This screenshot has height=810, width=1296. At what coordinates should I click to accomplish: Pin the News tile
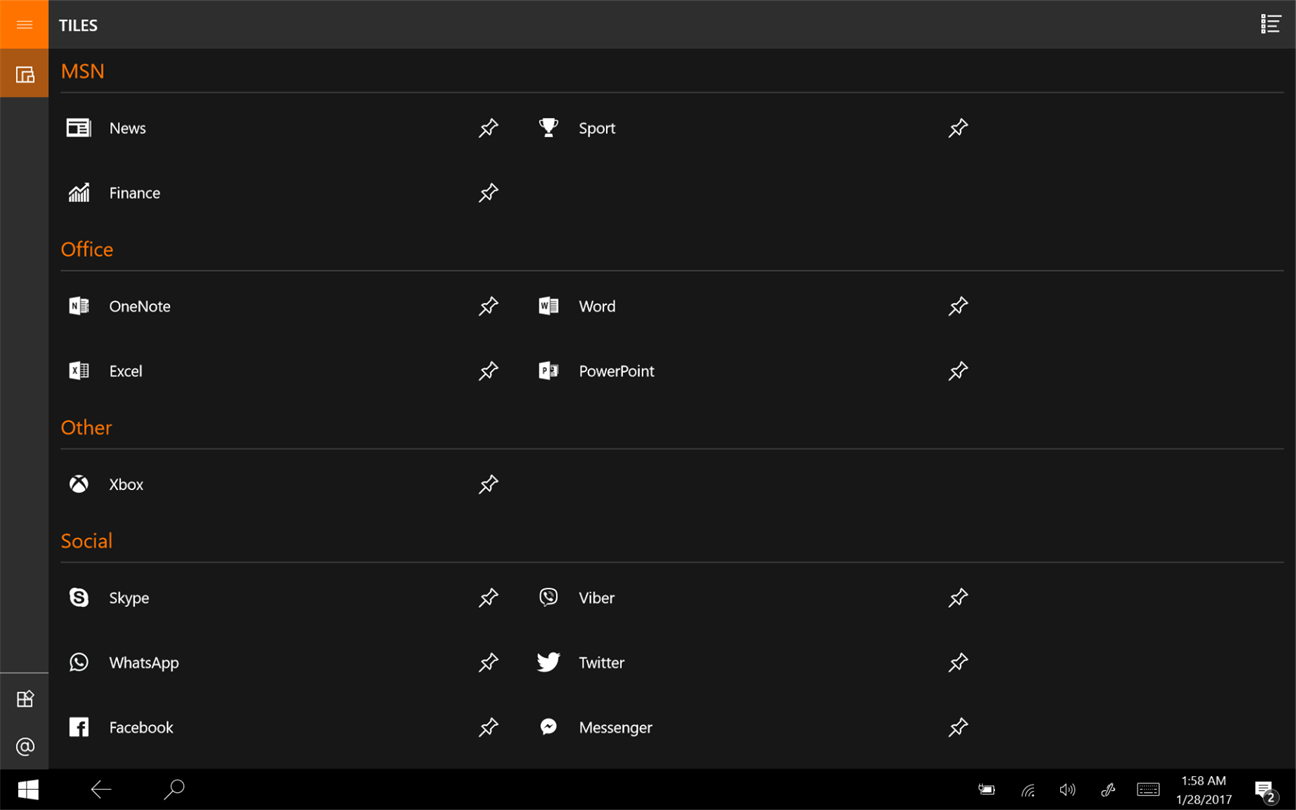488,128
